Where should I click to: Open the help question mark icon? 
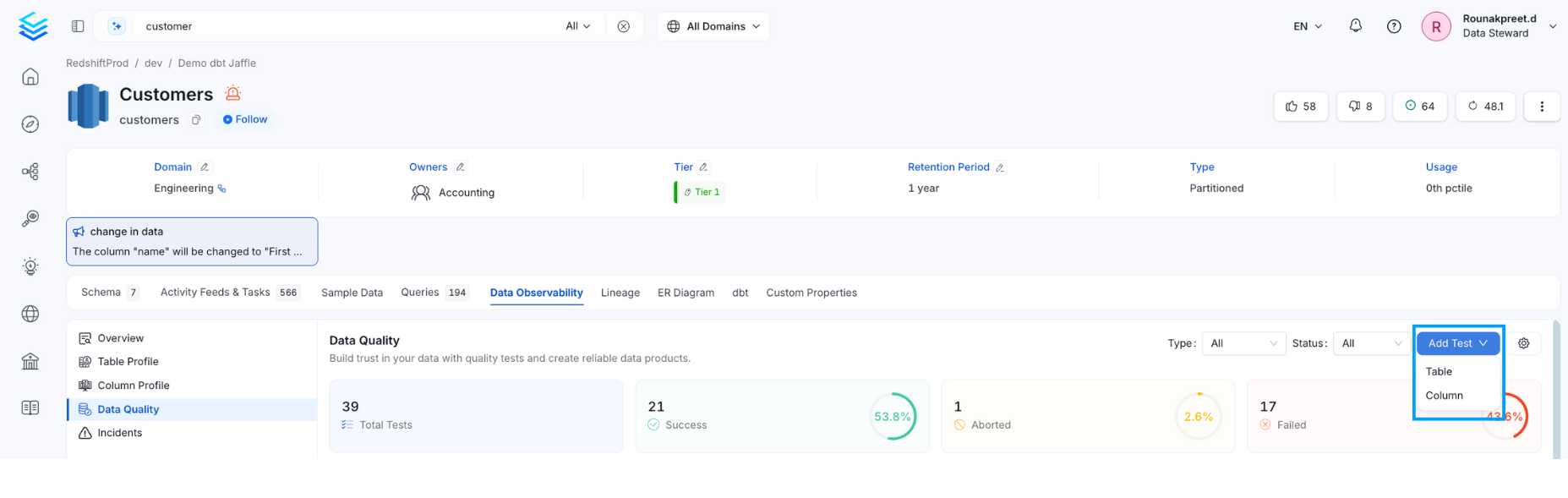click(1394, 26)
